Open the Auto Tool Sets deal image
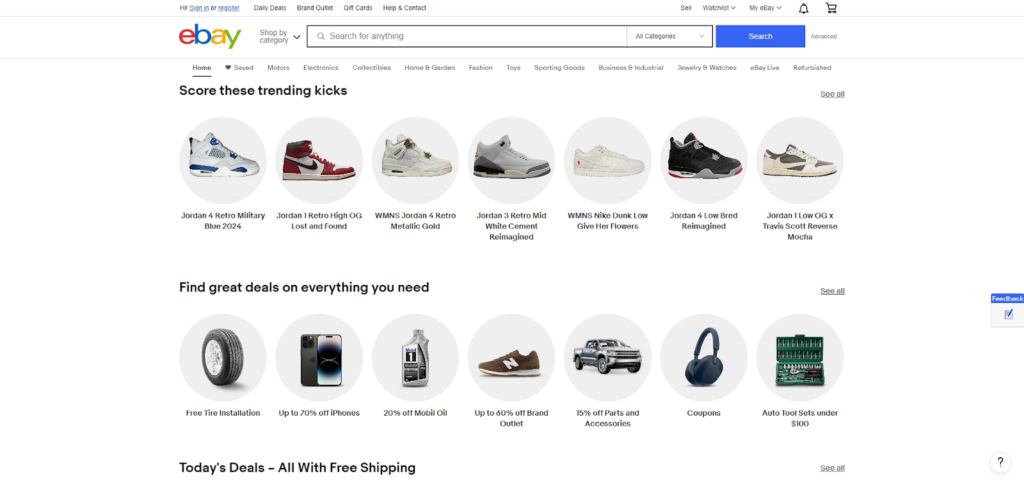 click(800, 357)
